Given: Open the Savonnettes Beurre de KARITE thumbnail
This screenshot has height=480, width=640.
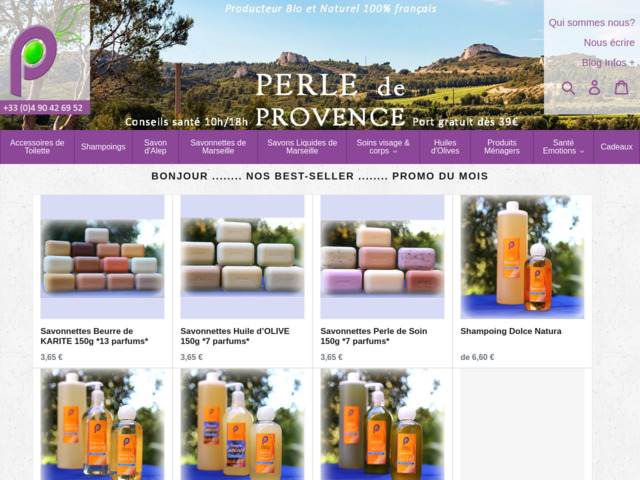Looking at the screenshot, I should pos(102,257).
